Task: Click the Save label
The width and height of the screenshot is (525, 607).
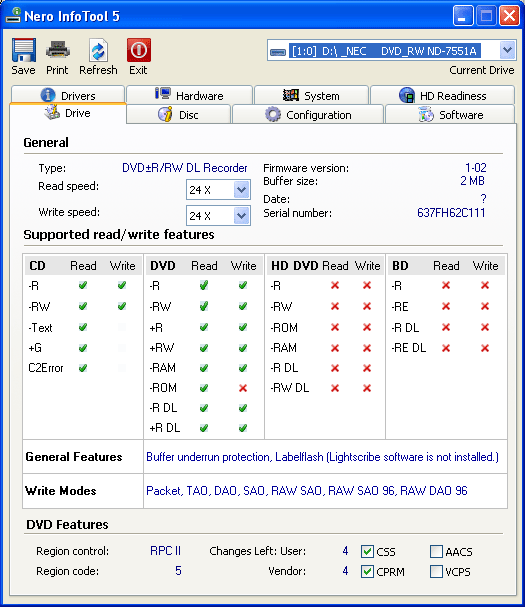Action: tap(23, 70)
